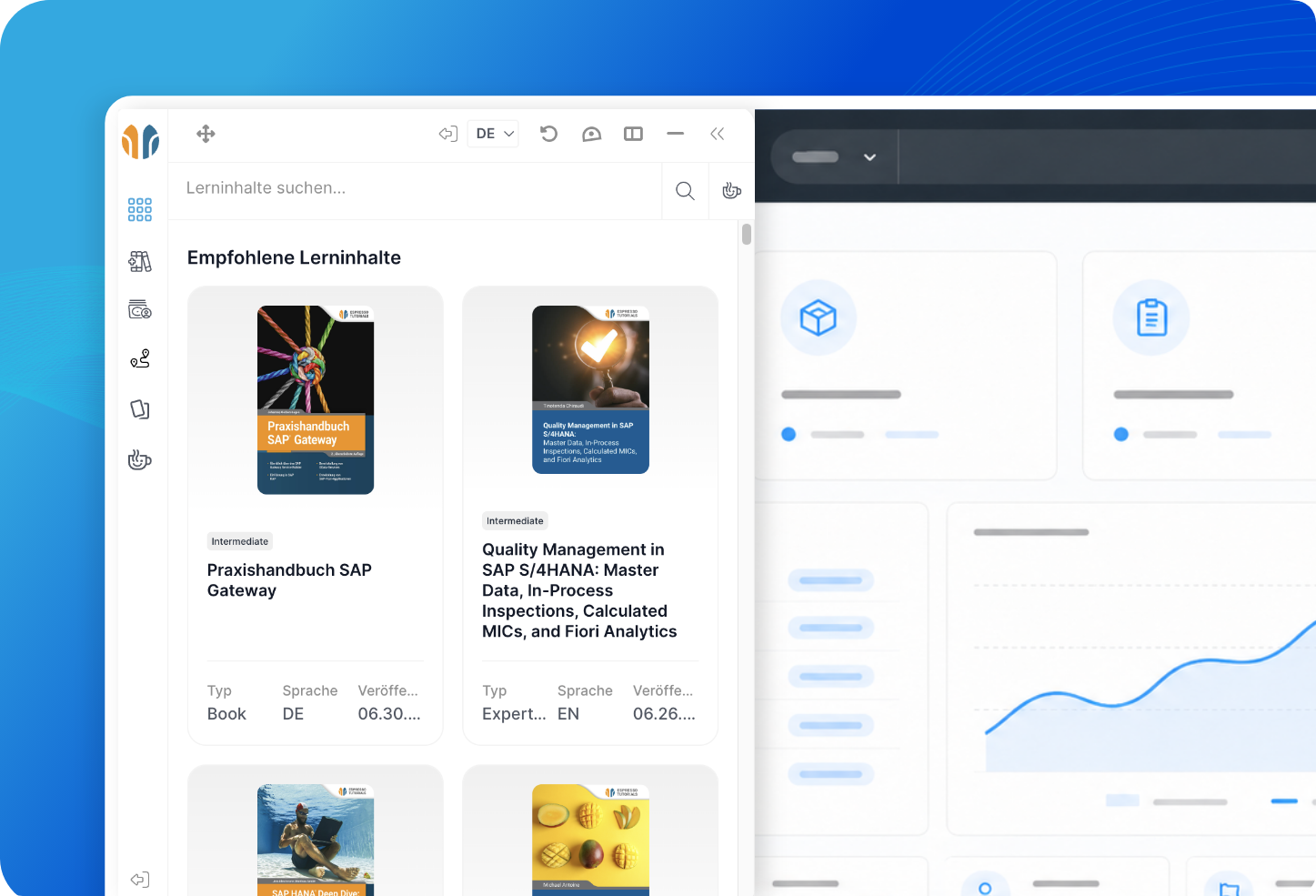The width and height of the screenshot is (1316, 896).
Task: Open the DE language dropdown
Action: click(x=494, y=134)
